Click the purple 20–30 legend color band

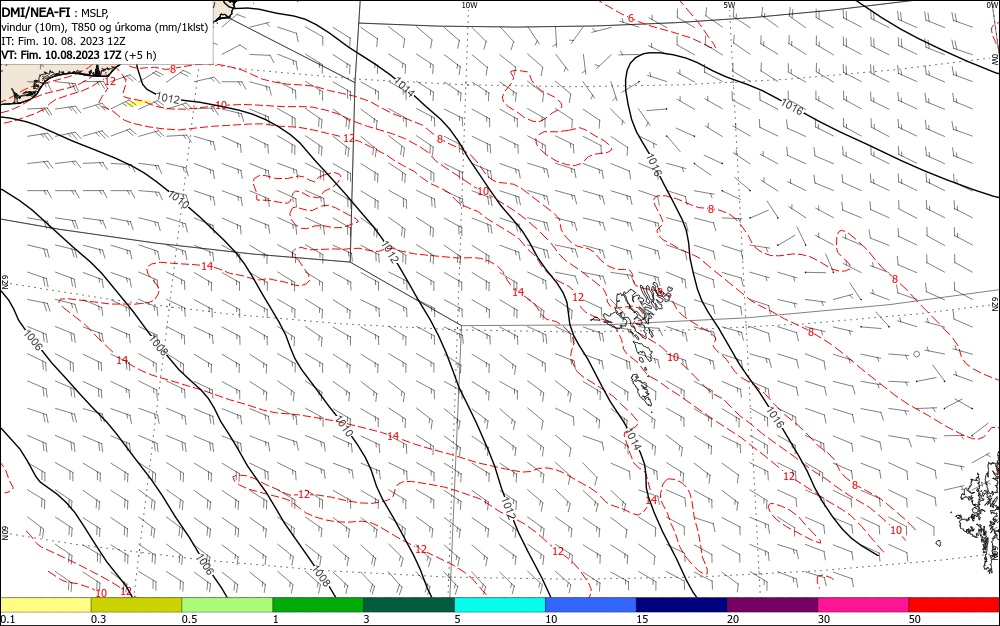pyautogui.click(x=772, y=605)
